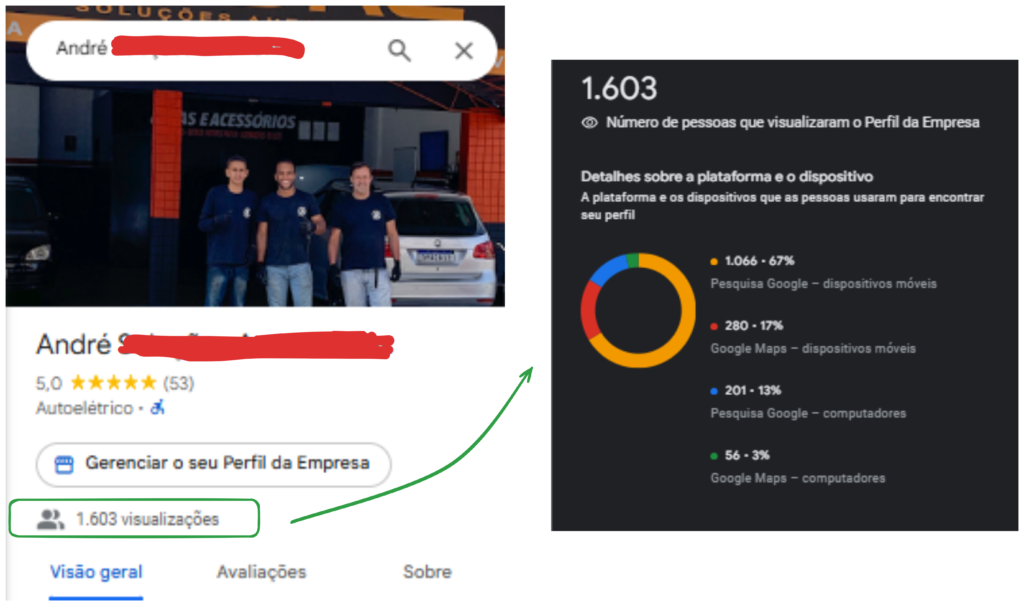
Task: Click the magnifier search icon
Action: click(399, 50)
